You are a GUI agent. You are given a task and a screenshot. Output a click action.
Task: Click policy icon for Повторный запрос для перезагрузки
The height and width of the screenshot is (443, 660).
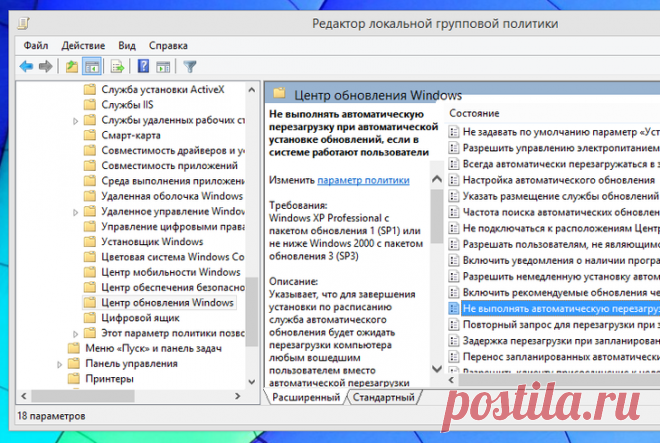click(x=454, y=324)
